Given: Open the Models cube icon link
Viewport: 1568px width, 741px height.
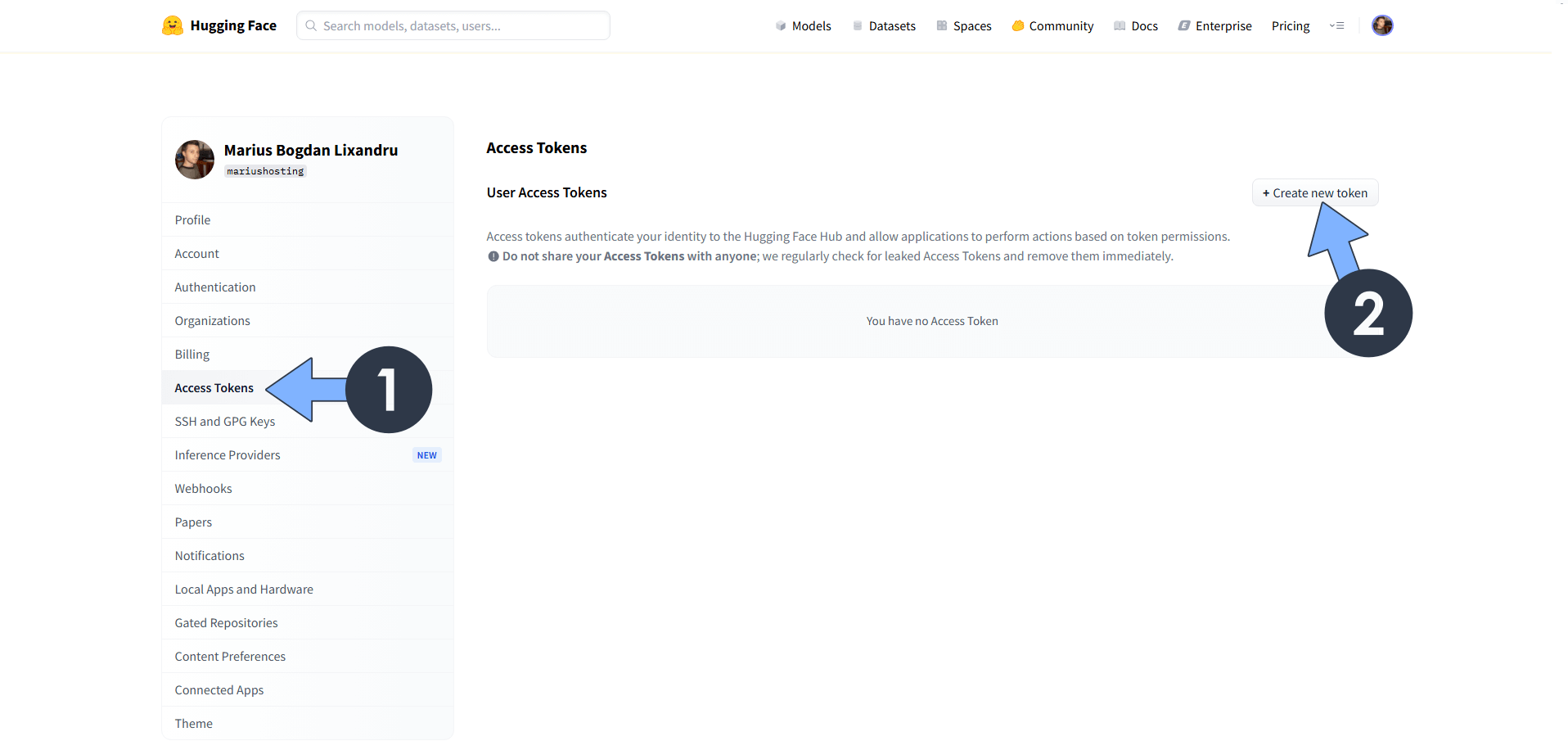Looking at the screenshot, I should 781,26.
